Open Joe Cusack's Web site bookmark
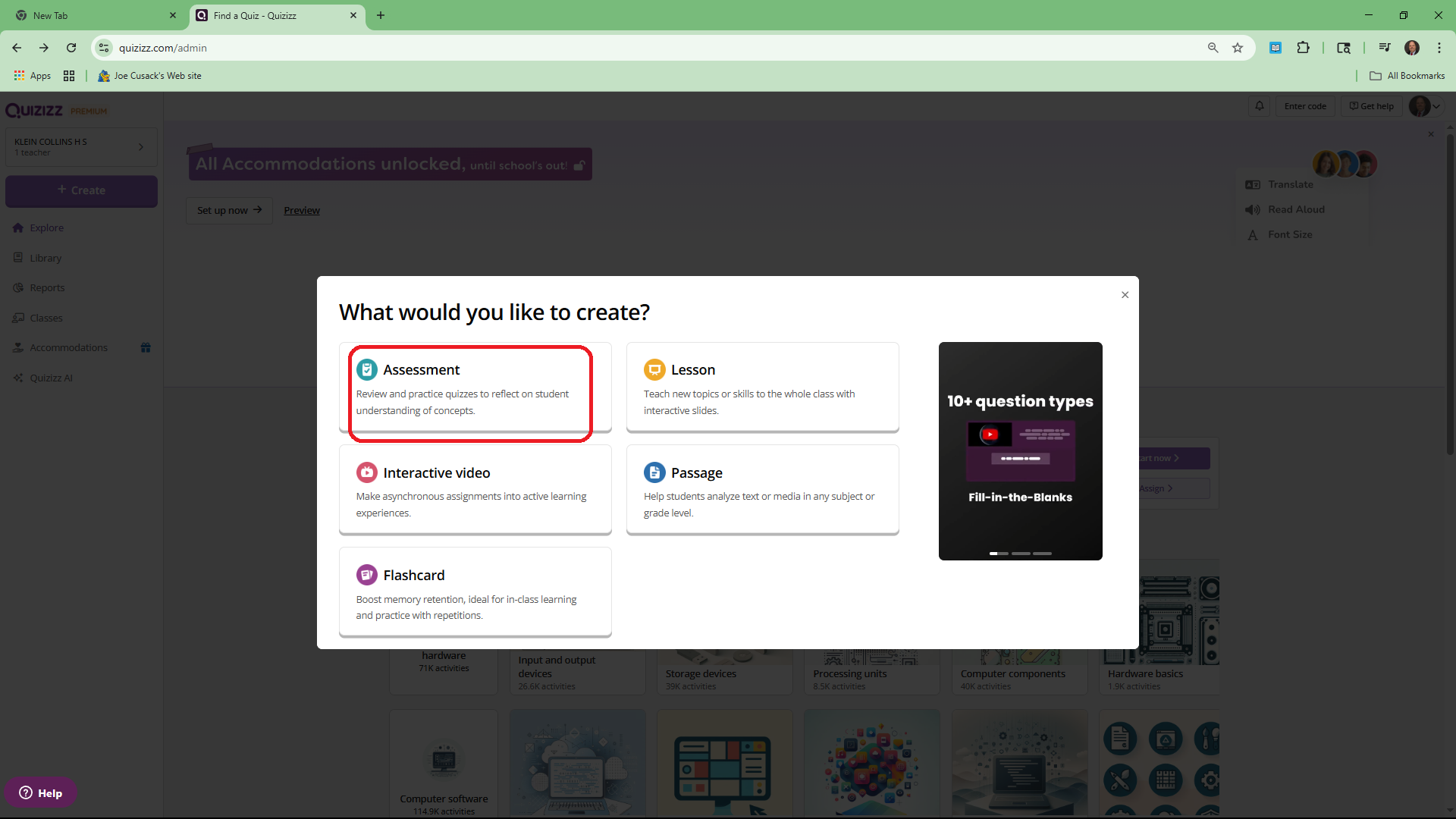 [150, 76]
